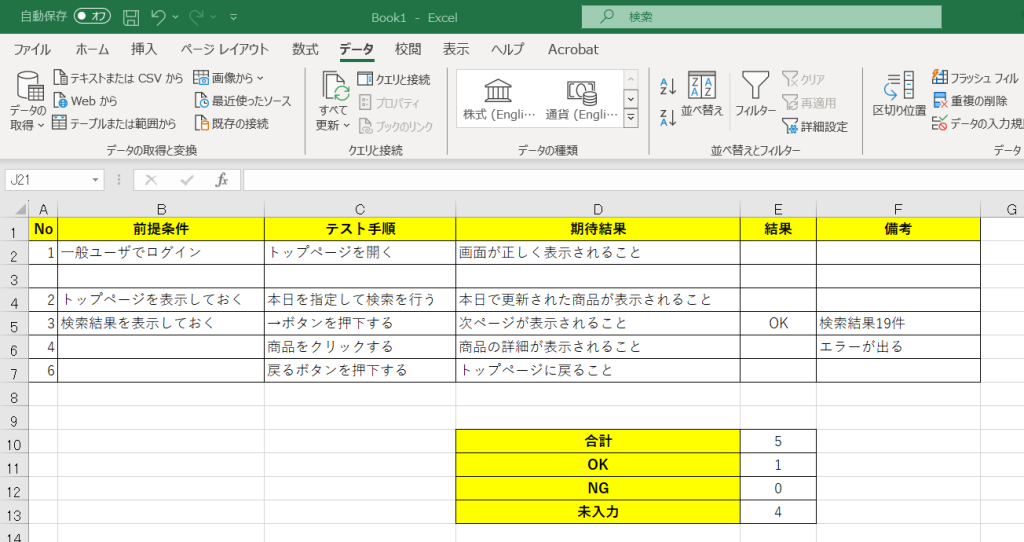Click the ブックのリンク button
The image size is (1024, 542).
click(396, 127)
